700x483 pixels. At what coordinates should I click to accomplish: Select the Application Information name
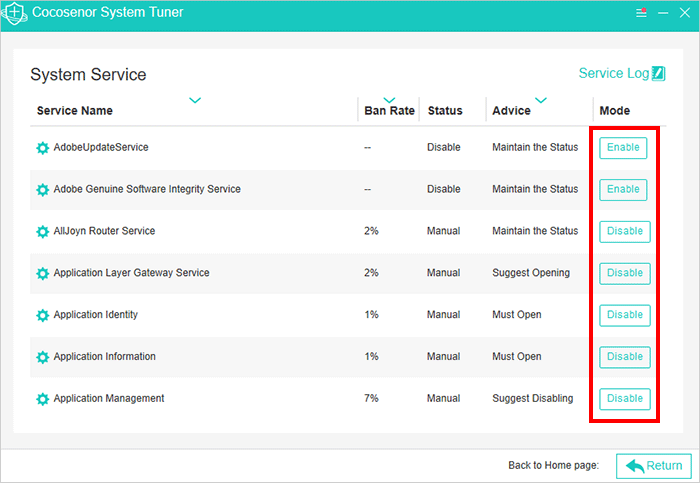pos(104,356)
